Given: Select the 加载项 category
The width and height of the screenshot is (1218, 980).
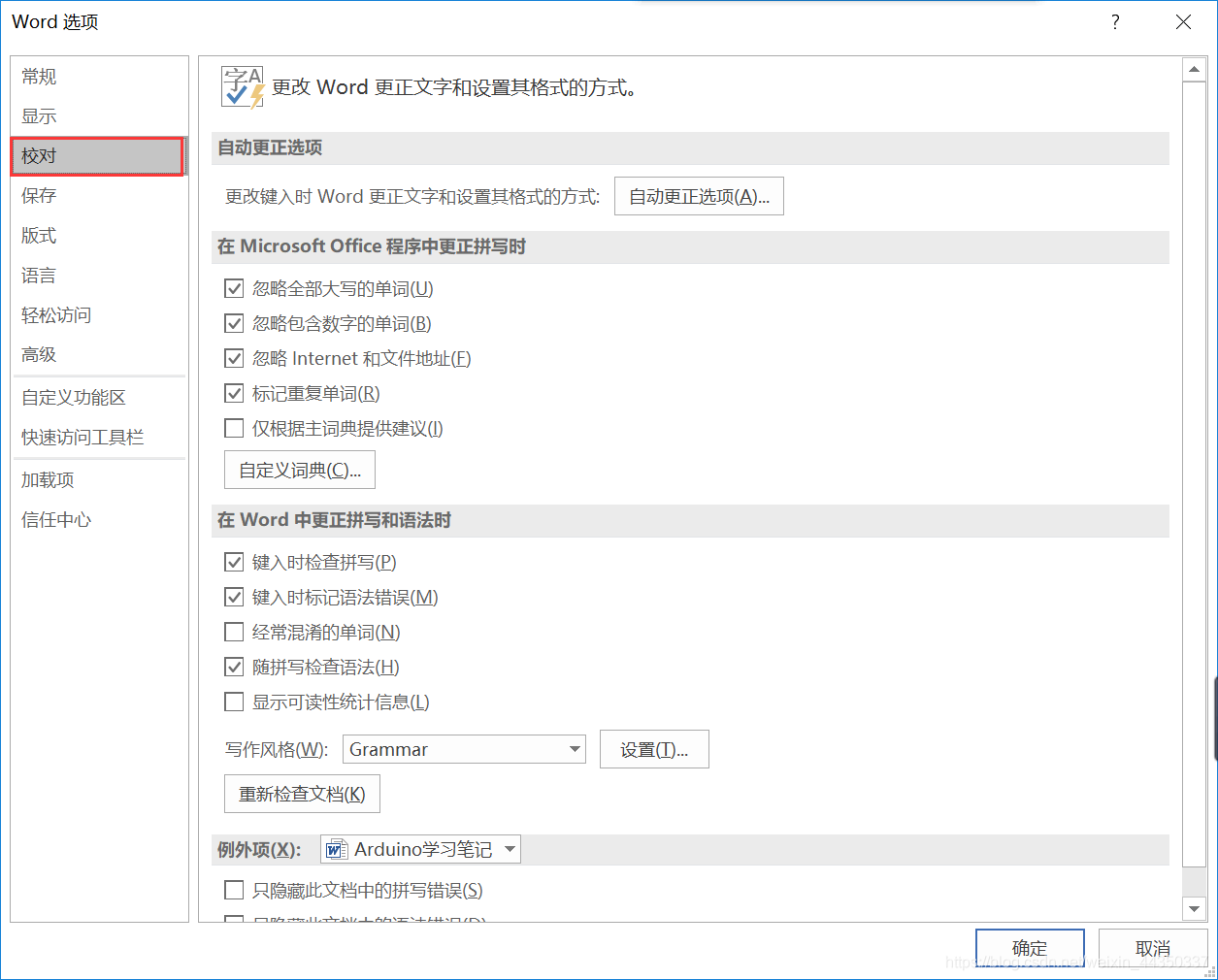Looking at the screenshot, I should [x=99, y=480].
